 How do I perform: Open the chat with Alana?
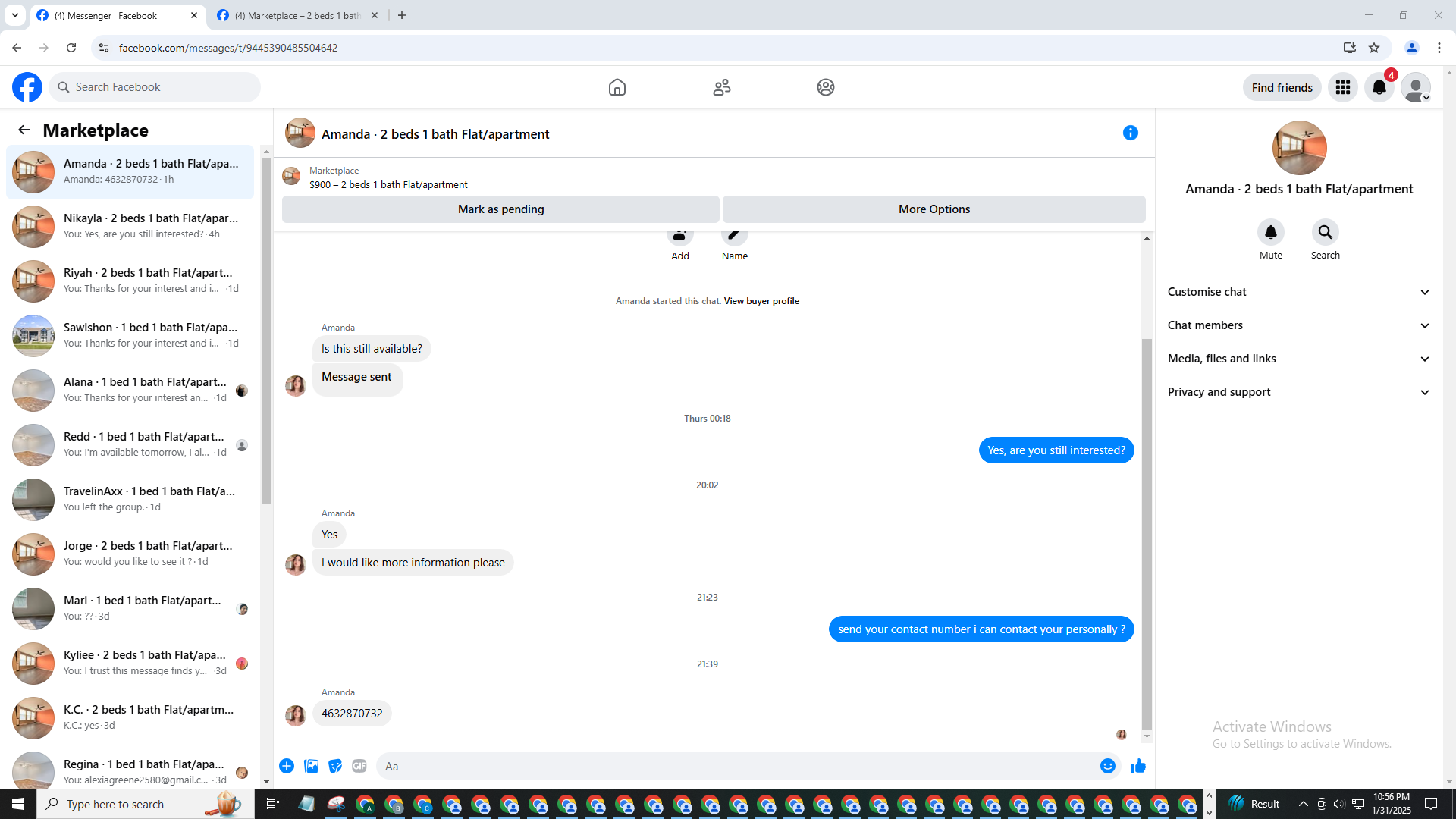pos(130,391)
